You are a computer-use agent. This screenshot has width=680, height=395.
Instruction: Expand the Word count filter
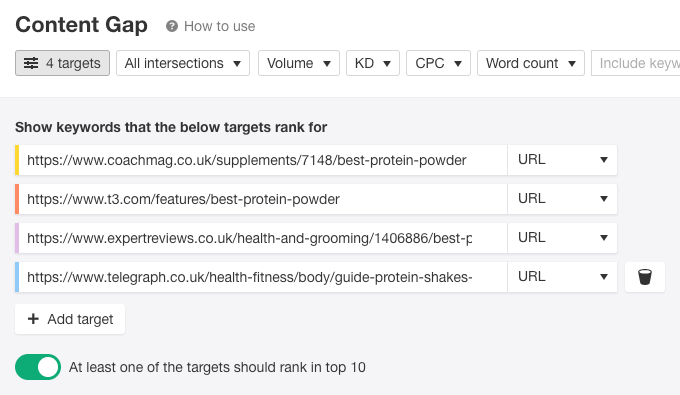point(531,63)
